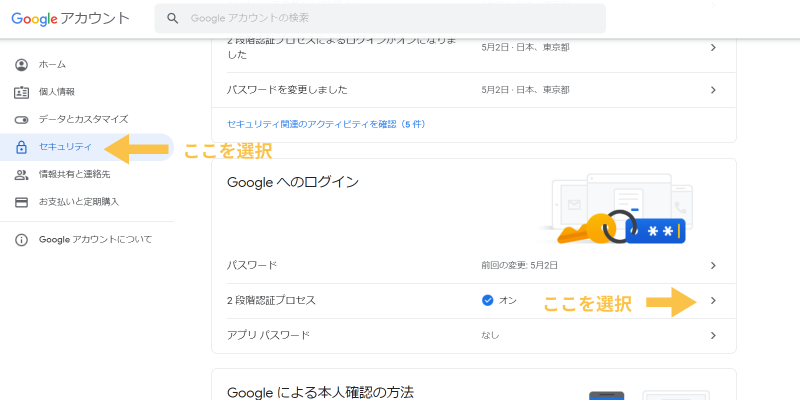
Task: Click the データとカスタマイズ toggle icon
Action: click(21, 120)
